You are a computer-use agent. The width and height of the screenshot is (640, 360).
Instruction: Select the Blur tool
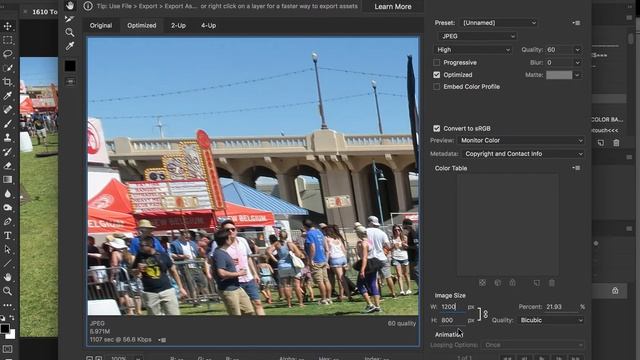click(x=7, y=193)
